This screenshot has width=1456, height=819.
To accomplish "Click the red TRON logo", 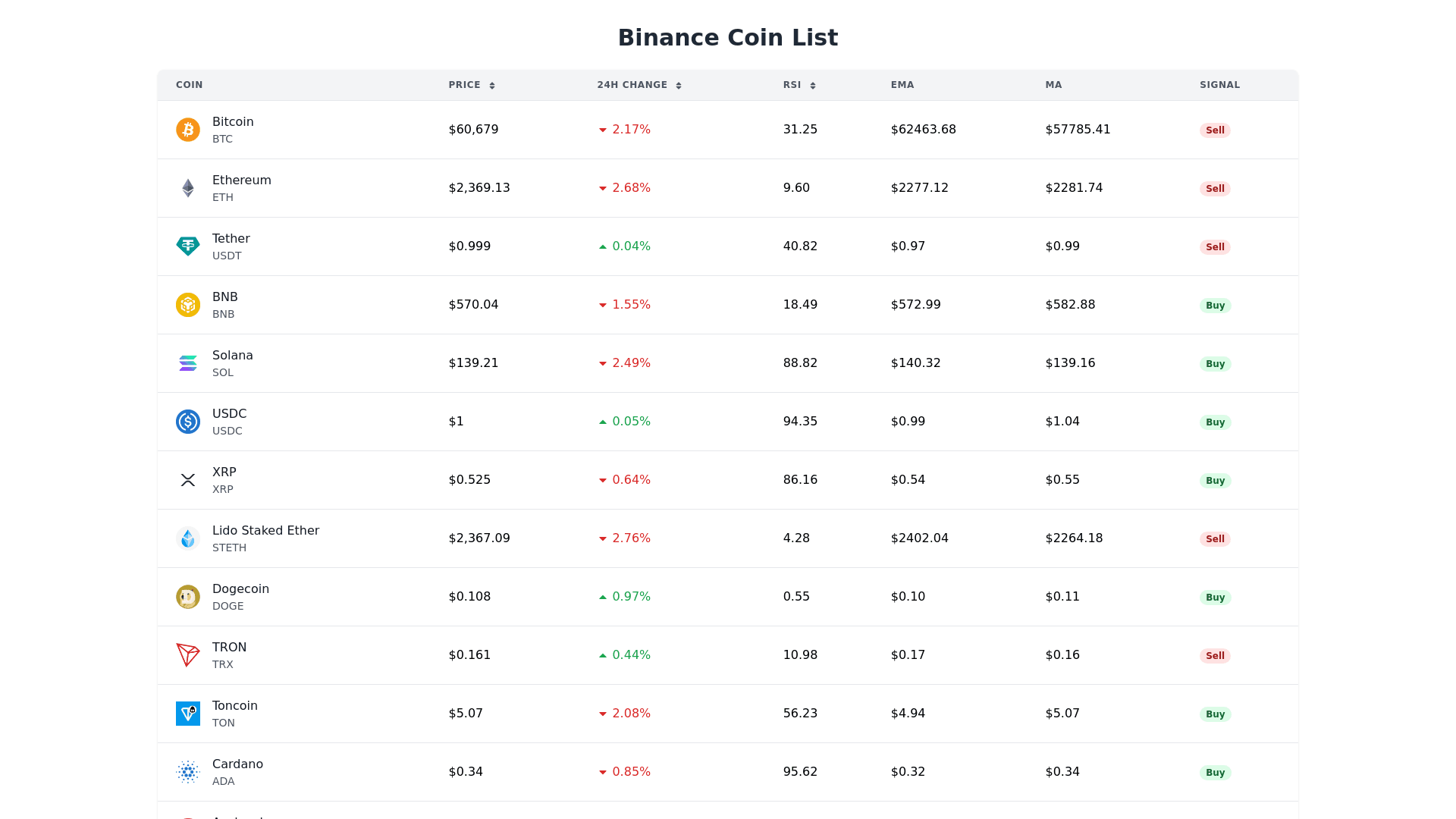I will (x=188, y=655).
